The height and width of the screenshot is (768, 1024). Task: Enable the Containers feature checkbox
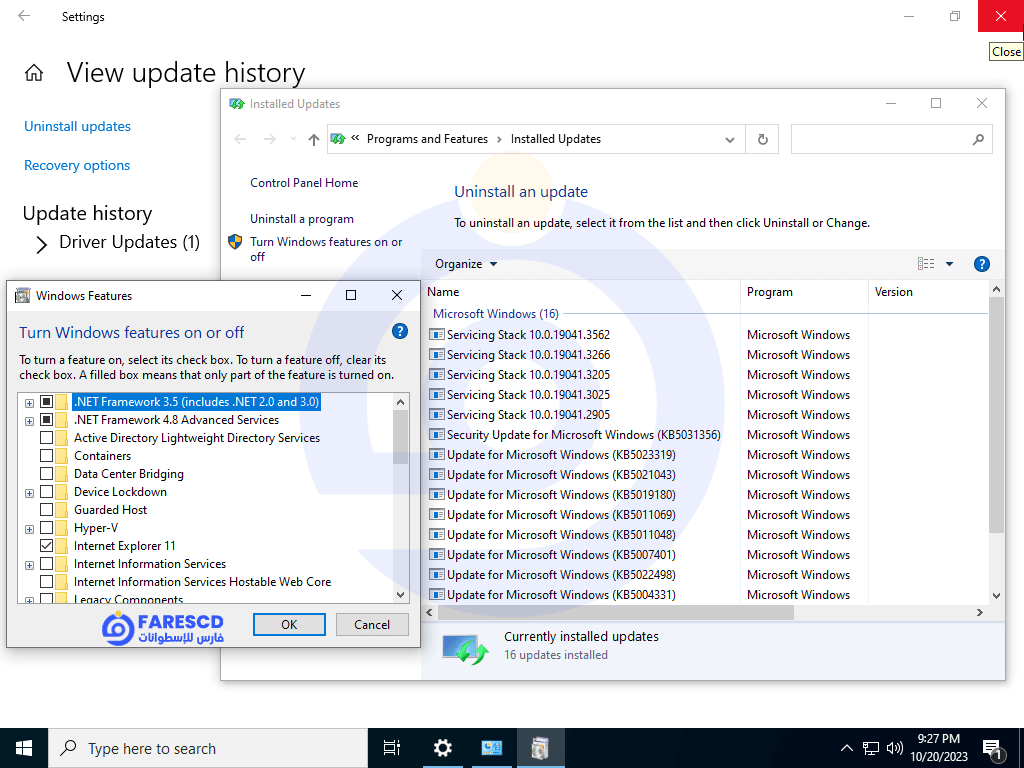coord(46,455)
